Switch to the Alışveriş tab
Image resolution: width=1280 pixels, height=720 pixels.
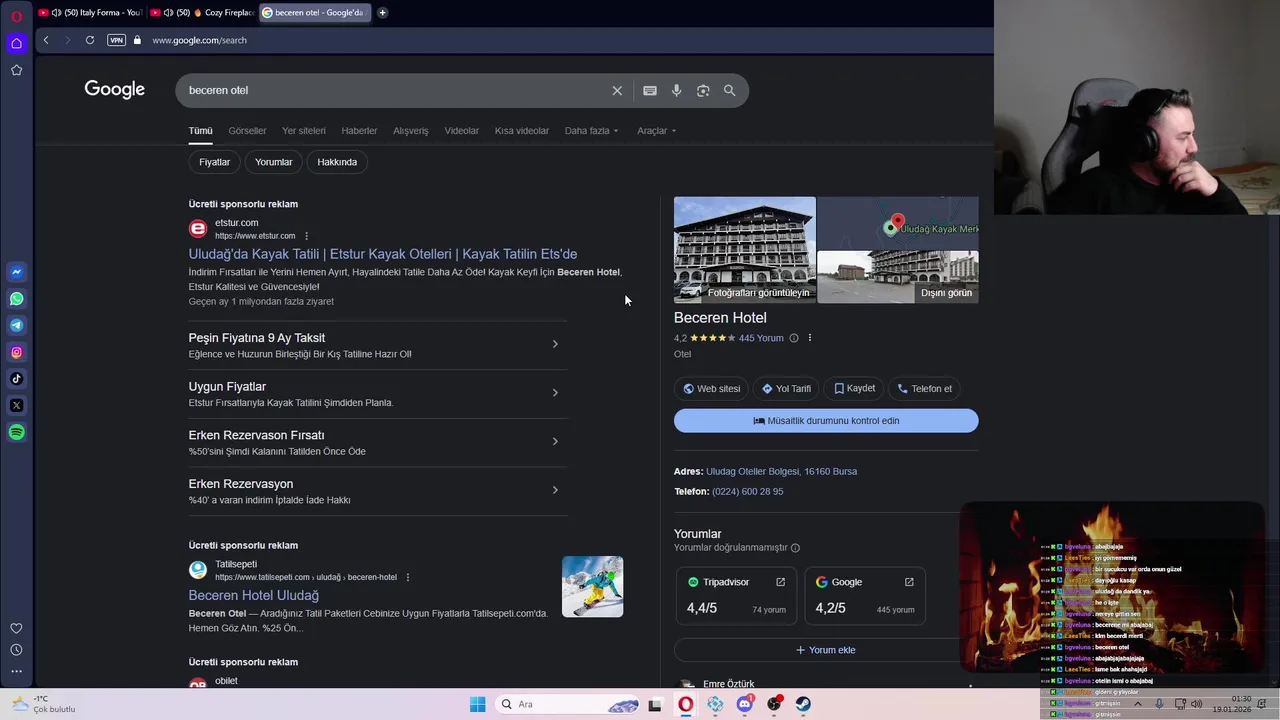410,131
